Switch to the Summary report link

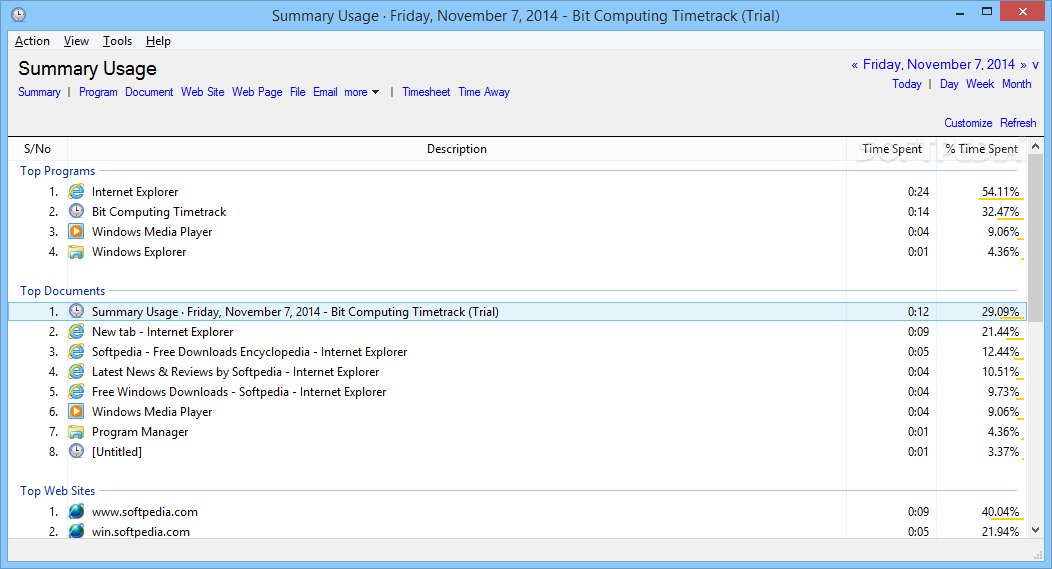[x=39, y=92]
